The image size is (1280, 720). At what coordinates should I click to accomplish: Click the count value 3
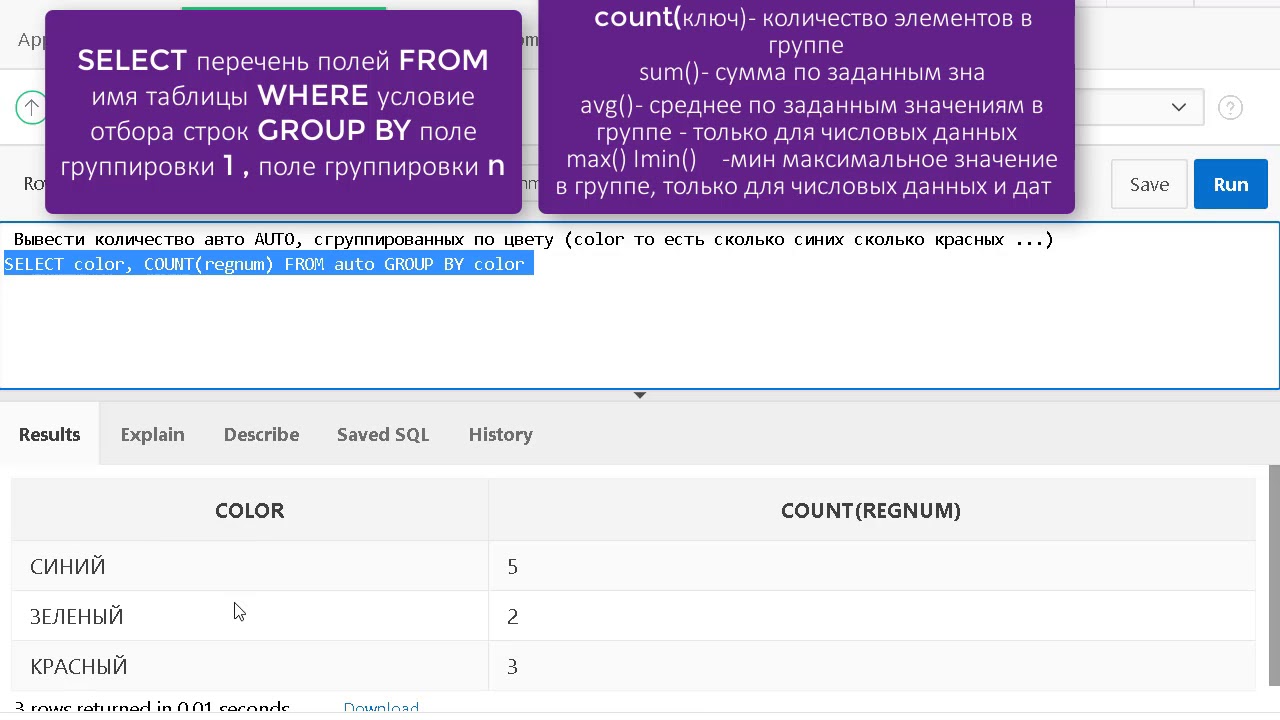pyautogui.click(x=512, y=667)
